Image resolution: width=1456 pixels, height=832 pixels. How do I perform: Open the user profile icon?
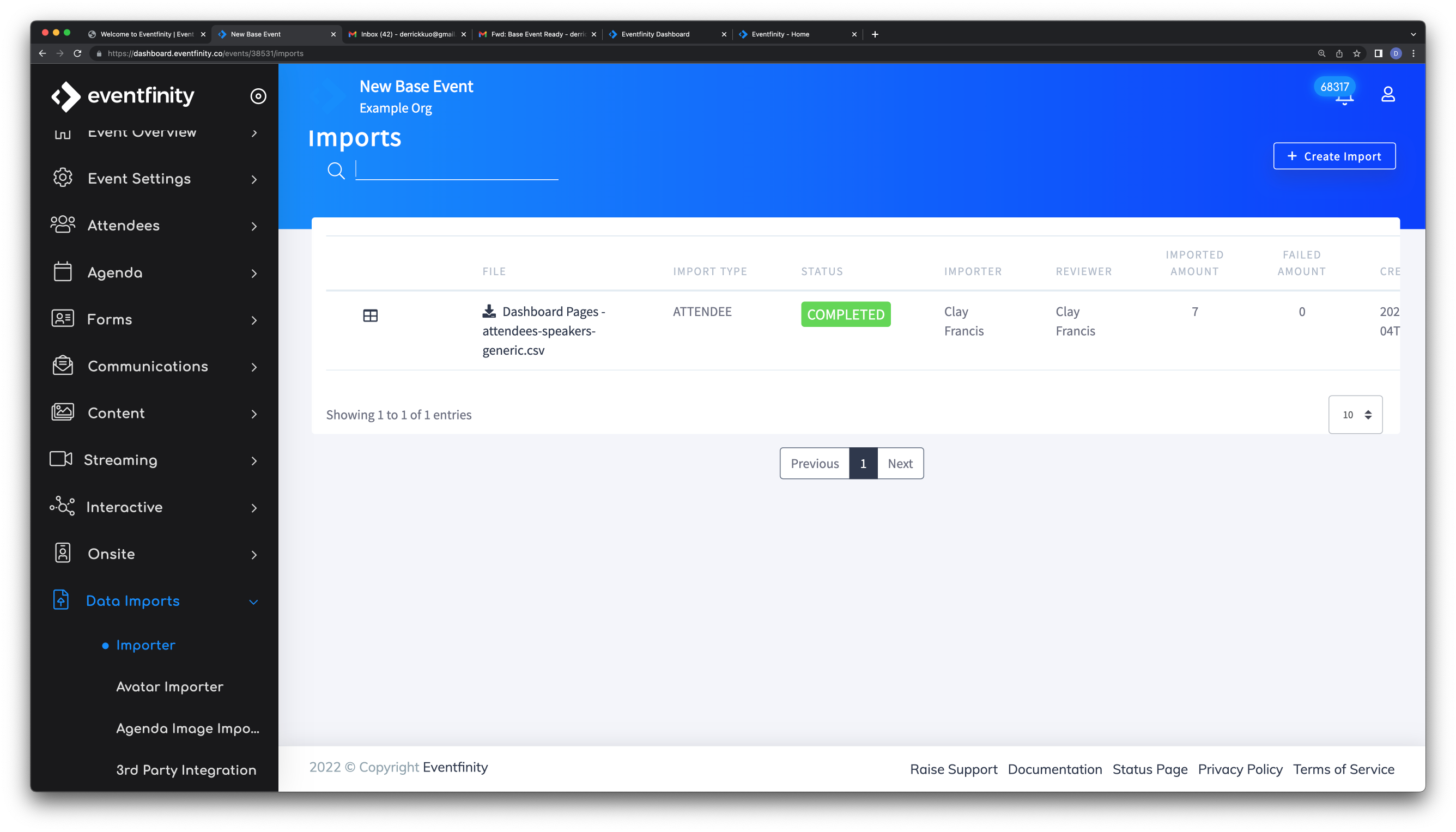(x=1387, y=94)
